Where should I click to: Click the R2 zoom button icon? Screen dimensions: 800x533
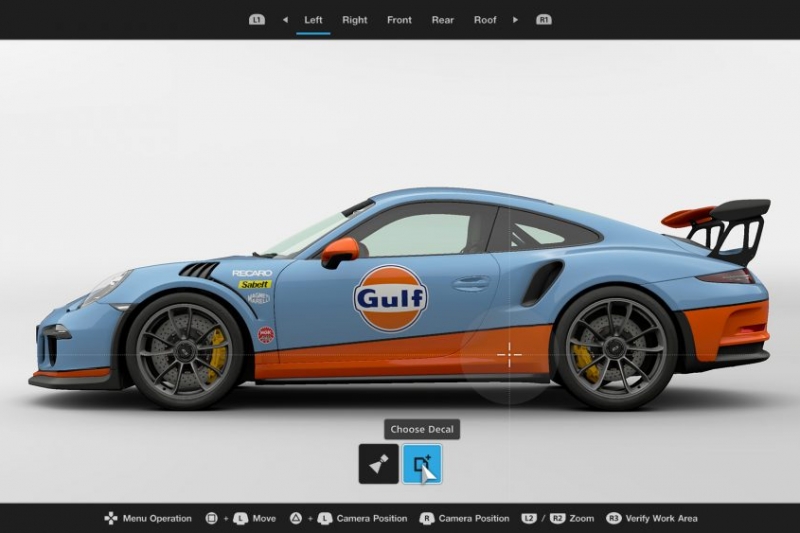[x=557, y=518]
